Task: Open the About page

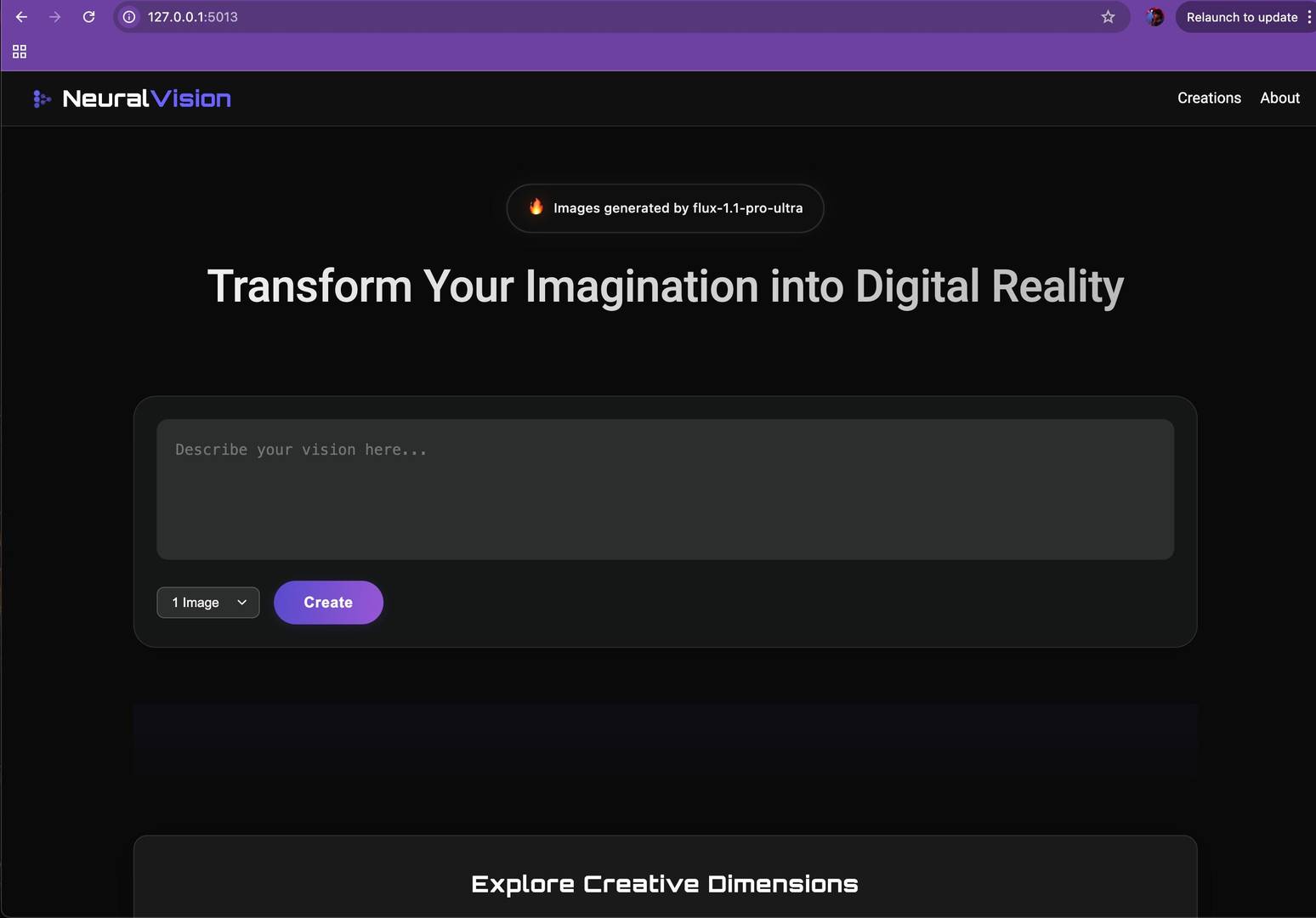Action: (x=1279, y=98)
